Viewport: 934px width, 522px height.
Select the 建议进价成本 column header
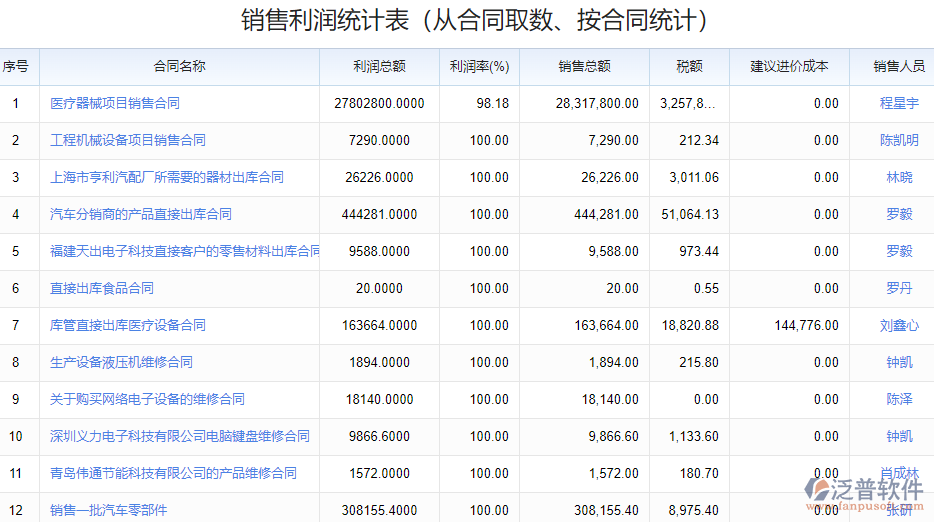click(789, 67)
